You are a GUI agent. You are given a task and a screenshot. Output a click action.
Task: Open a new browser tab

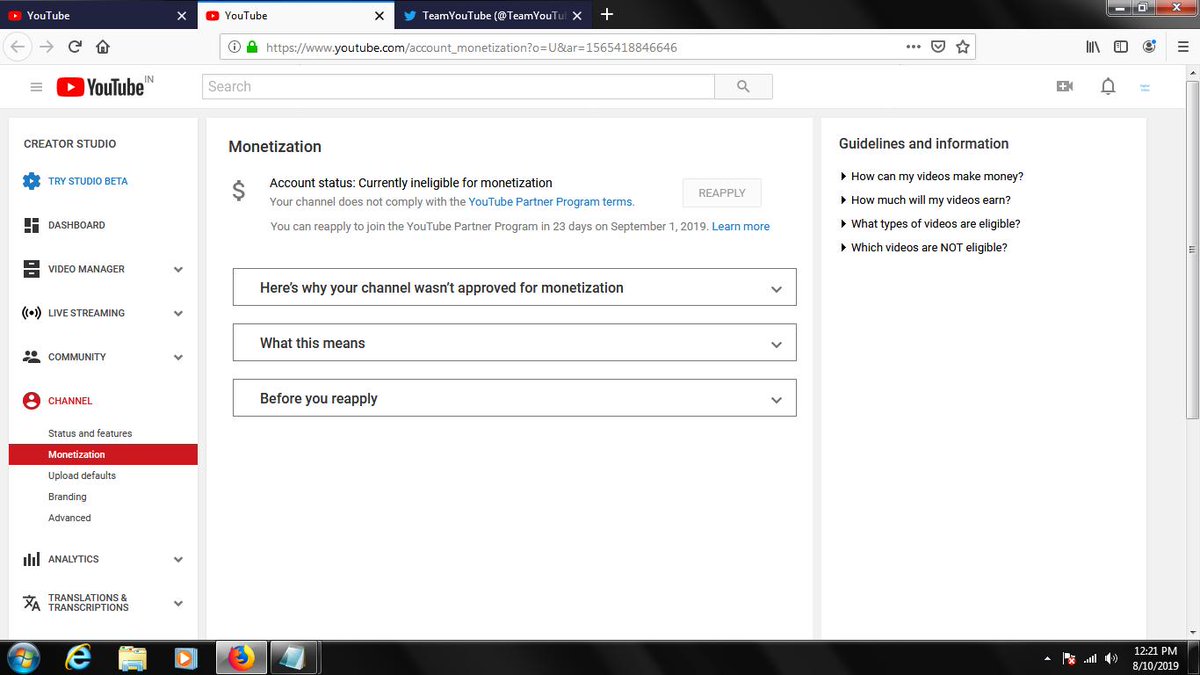(607, 15)
